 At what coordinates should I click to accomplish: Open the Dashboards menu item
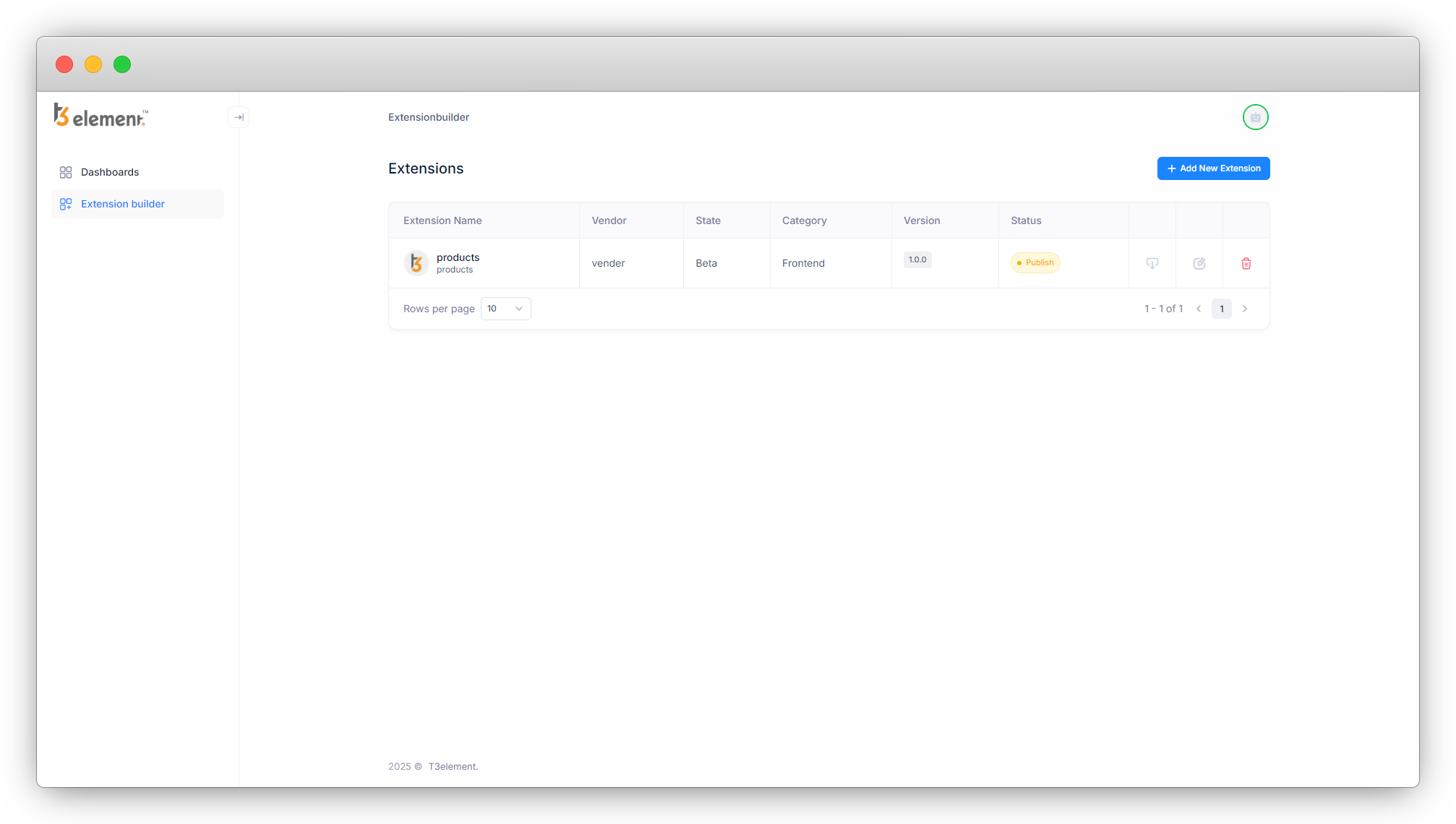[137, 172]
